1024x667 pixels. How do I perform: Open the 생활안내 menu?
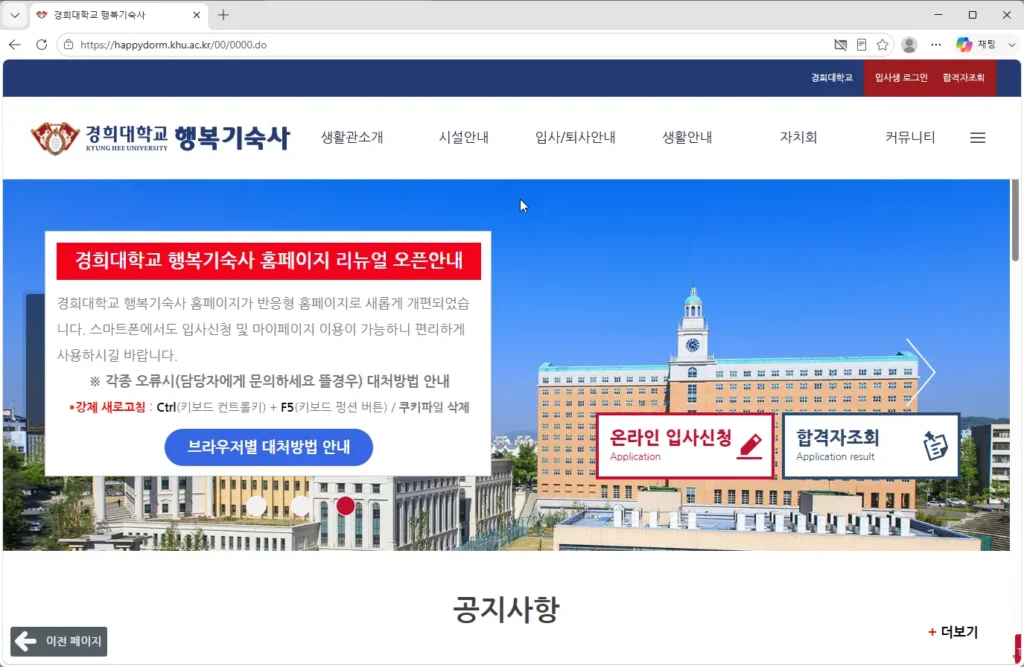tap(687, 137)
